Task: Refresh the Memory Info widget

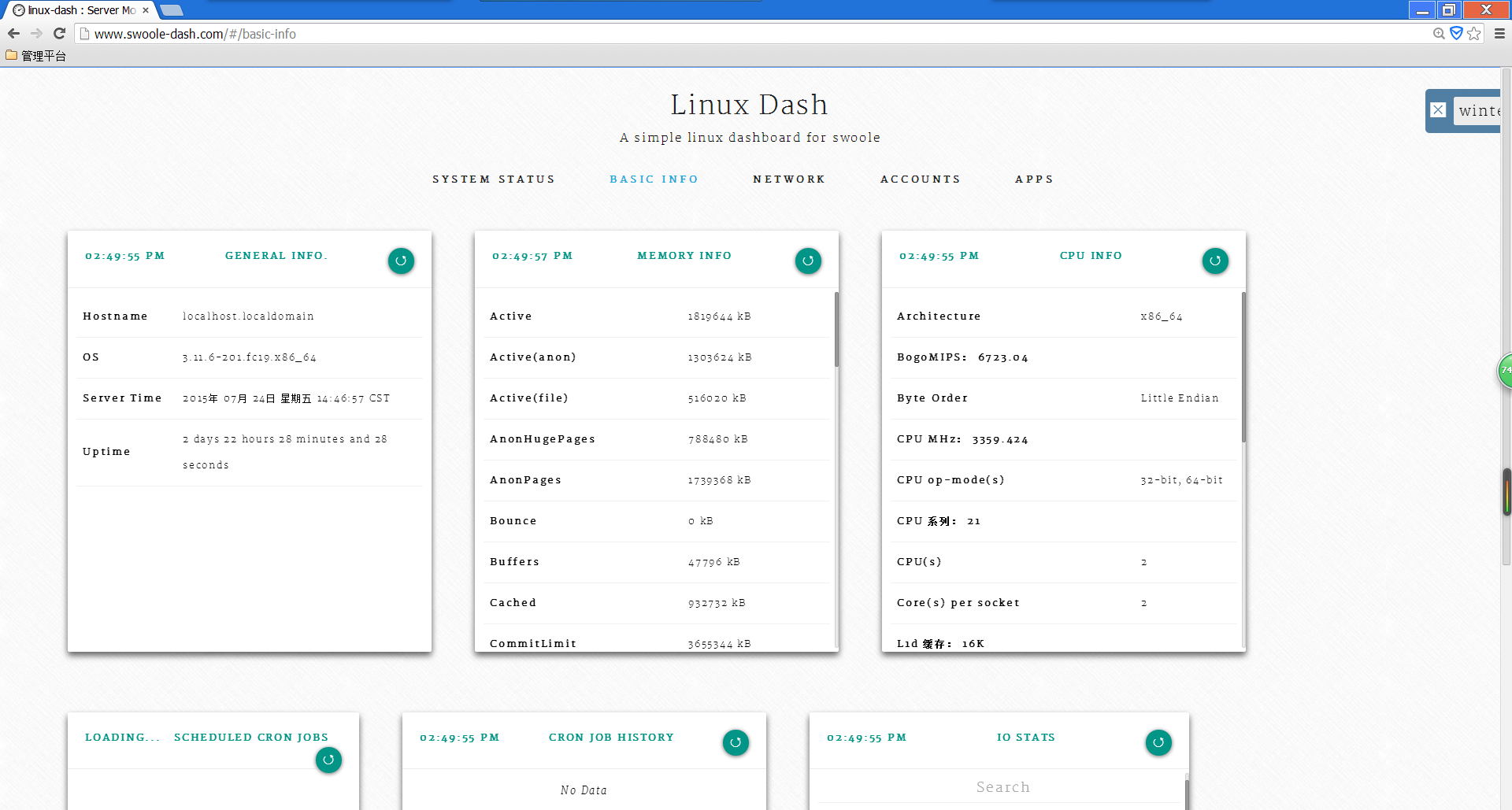Action: click(x=808, y=261)
